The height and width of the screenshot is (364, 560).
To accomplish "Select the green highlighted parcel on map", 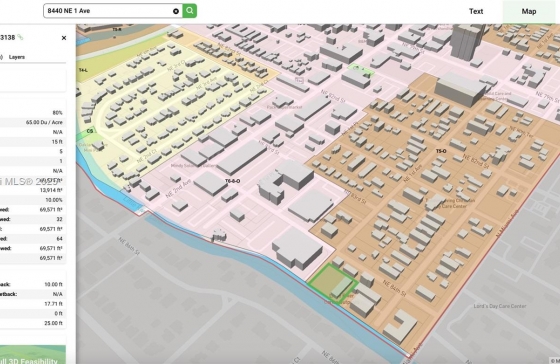I will [x=332, y=283].
